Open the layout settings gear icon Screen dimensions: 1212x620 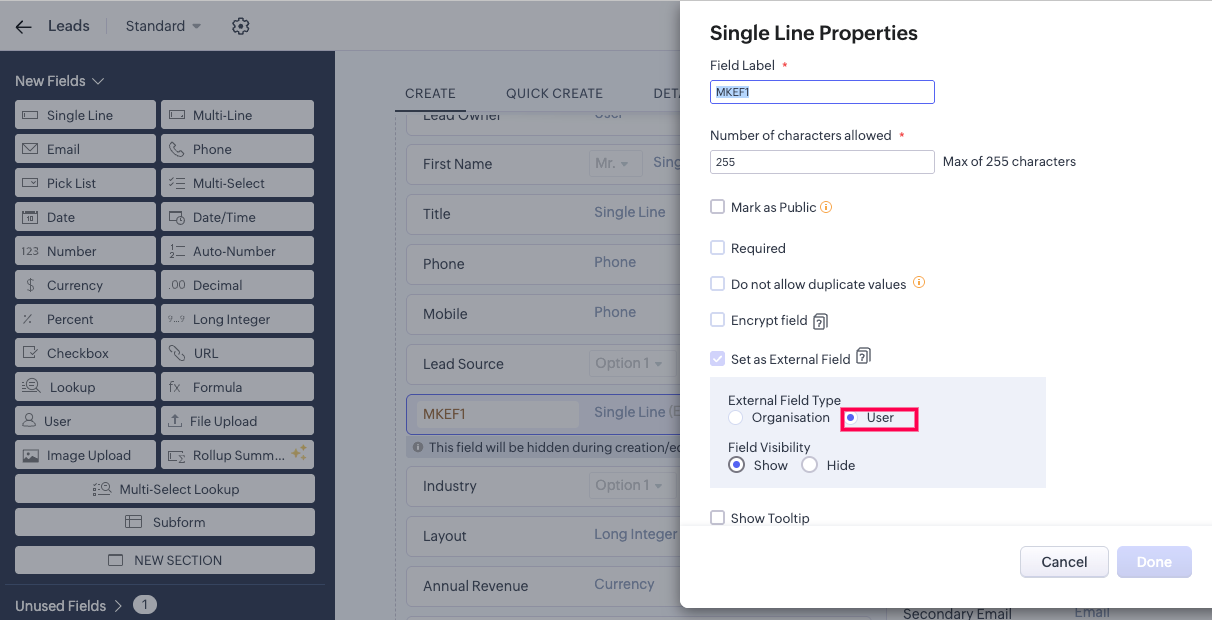tap(240, 26)
